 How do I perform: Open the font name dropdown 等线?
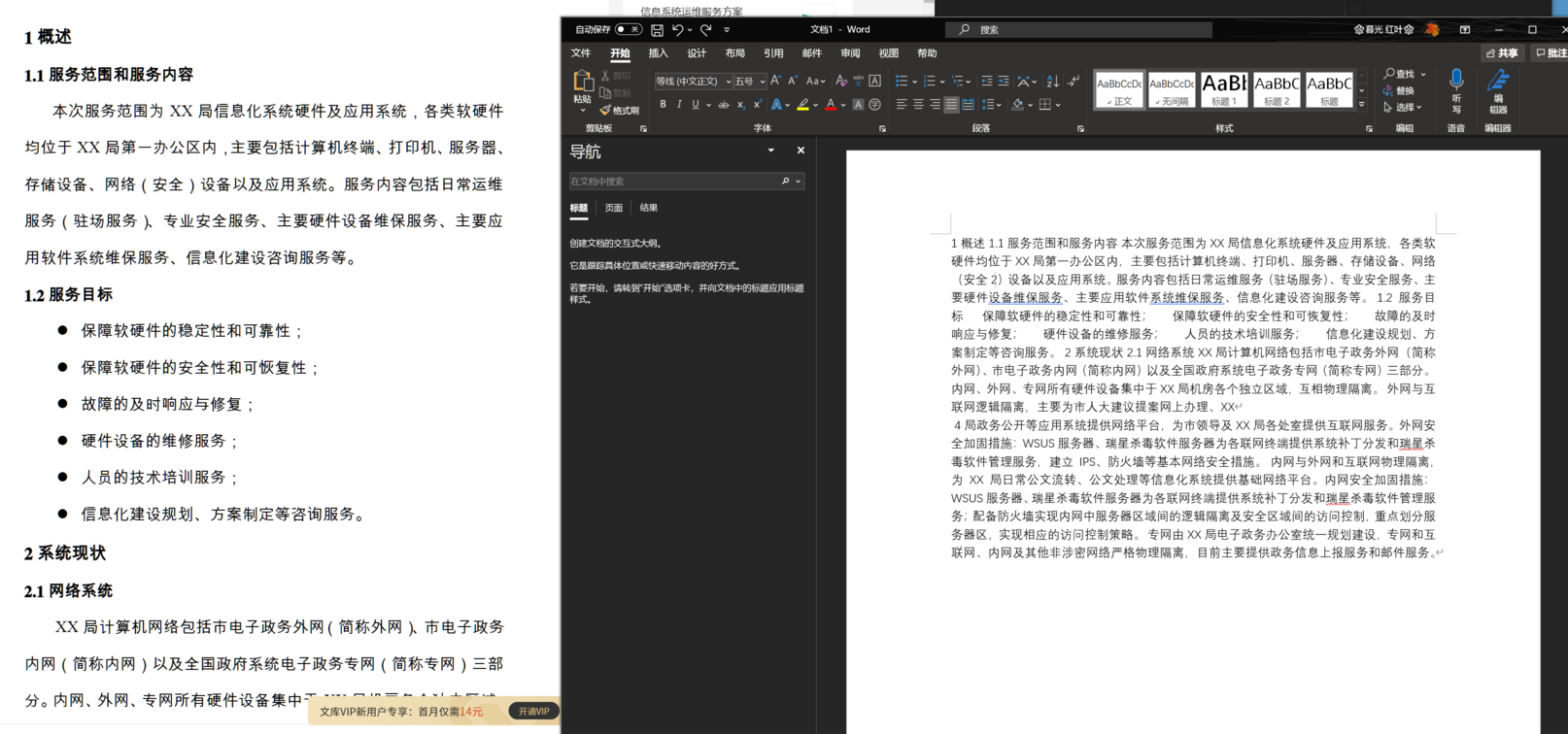pyautogui.click(x=728, y=82)
